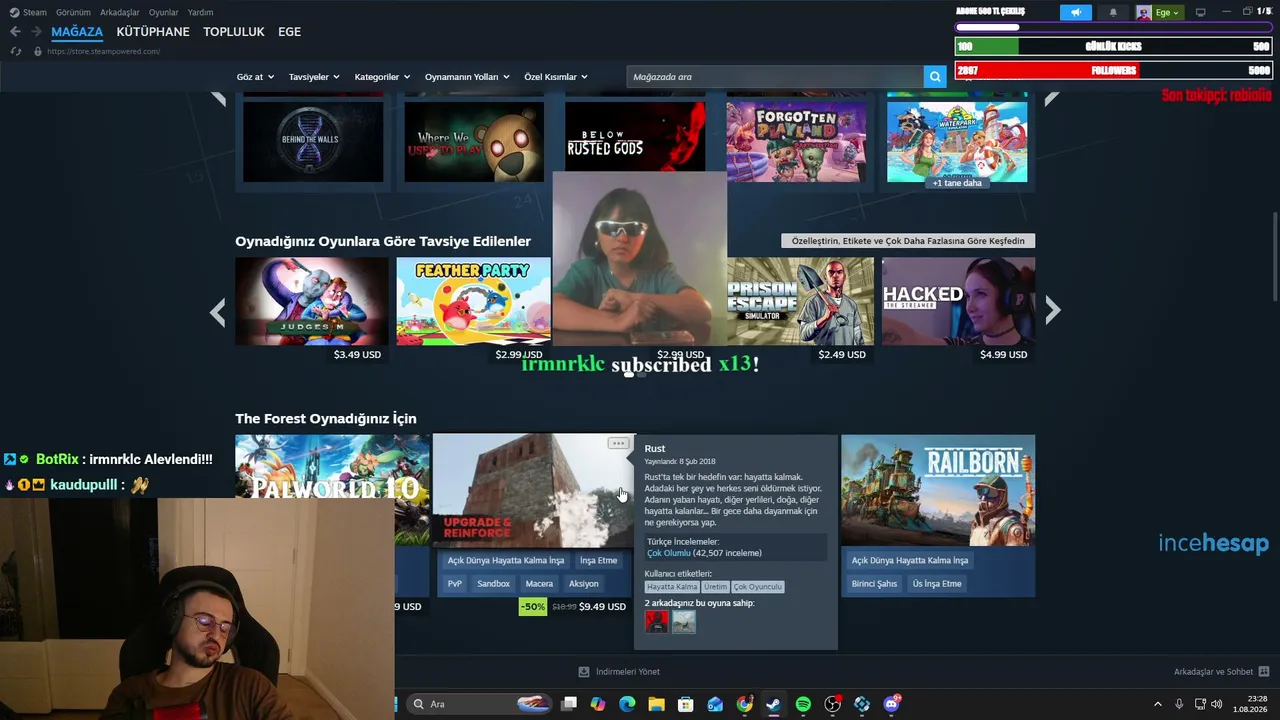Click the taskbar volume icon

tap(1217, 704)
